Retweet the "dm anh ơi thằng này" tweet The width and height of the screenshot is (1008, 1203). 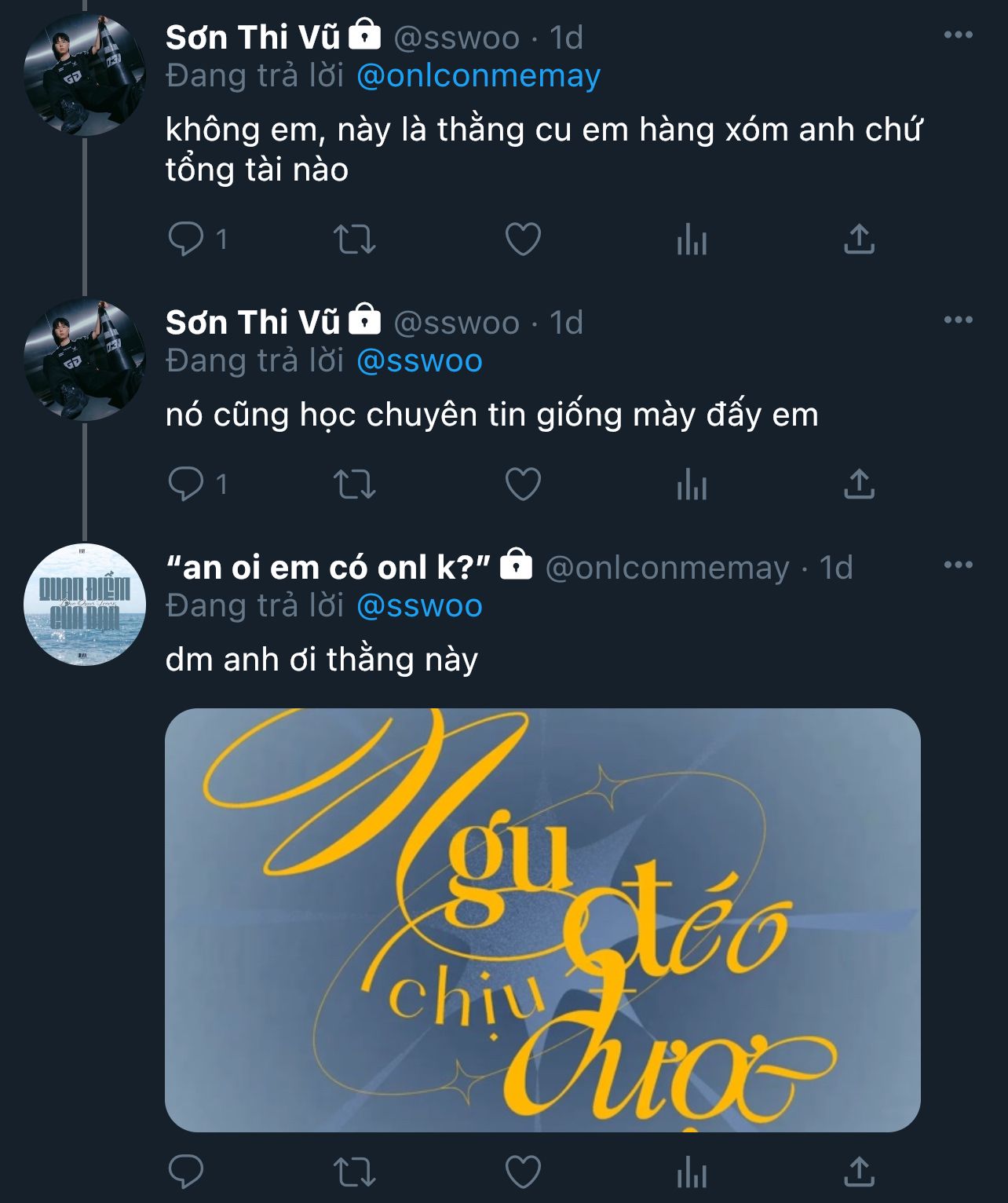point(354,1172)
